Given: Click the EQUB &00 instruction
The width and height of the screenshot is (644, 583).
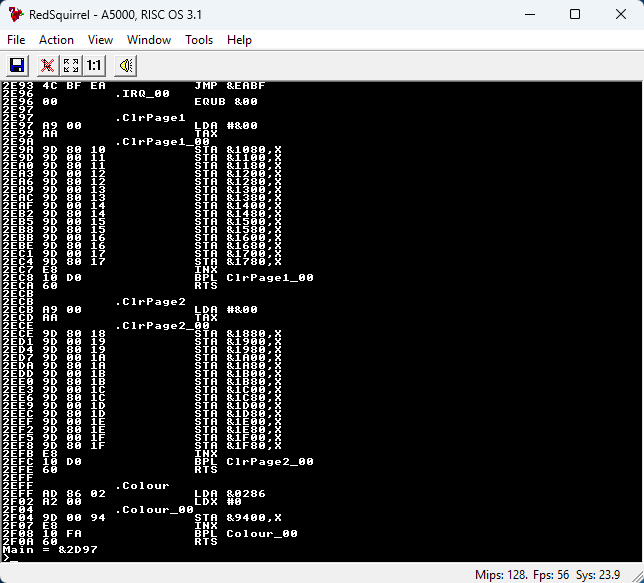Looking at the screenshot, I should pos(226,102).
